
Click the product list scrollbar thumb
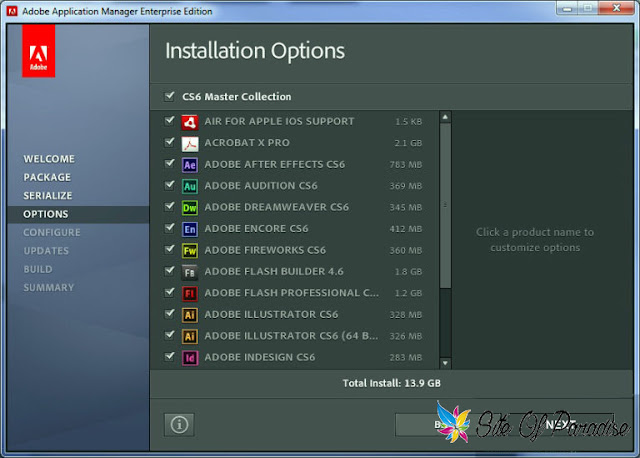click(x=445, y=205)
